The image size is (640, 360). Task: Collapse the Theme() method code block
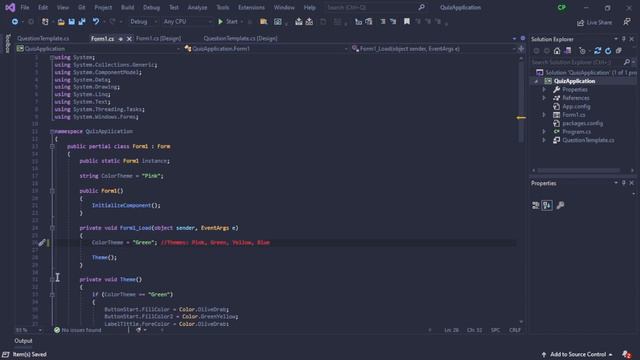click(x=52, y=280)
